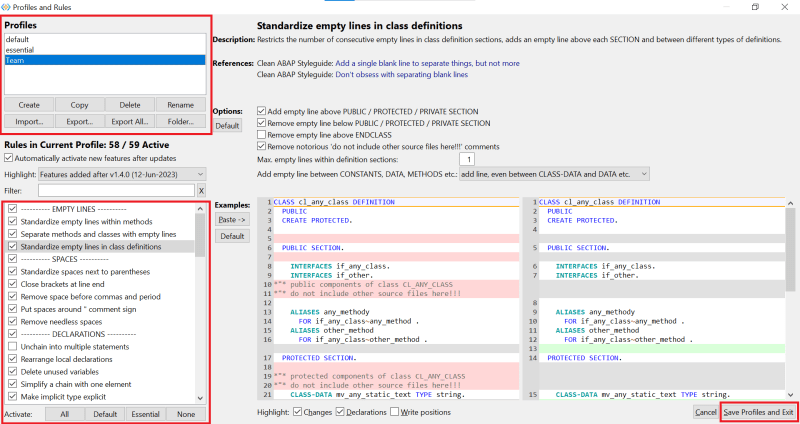Activate All rules button
800x424 pixels.
pyautogui.click(x=65, y=414)
